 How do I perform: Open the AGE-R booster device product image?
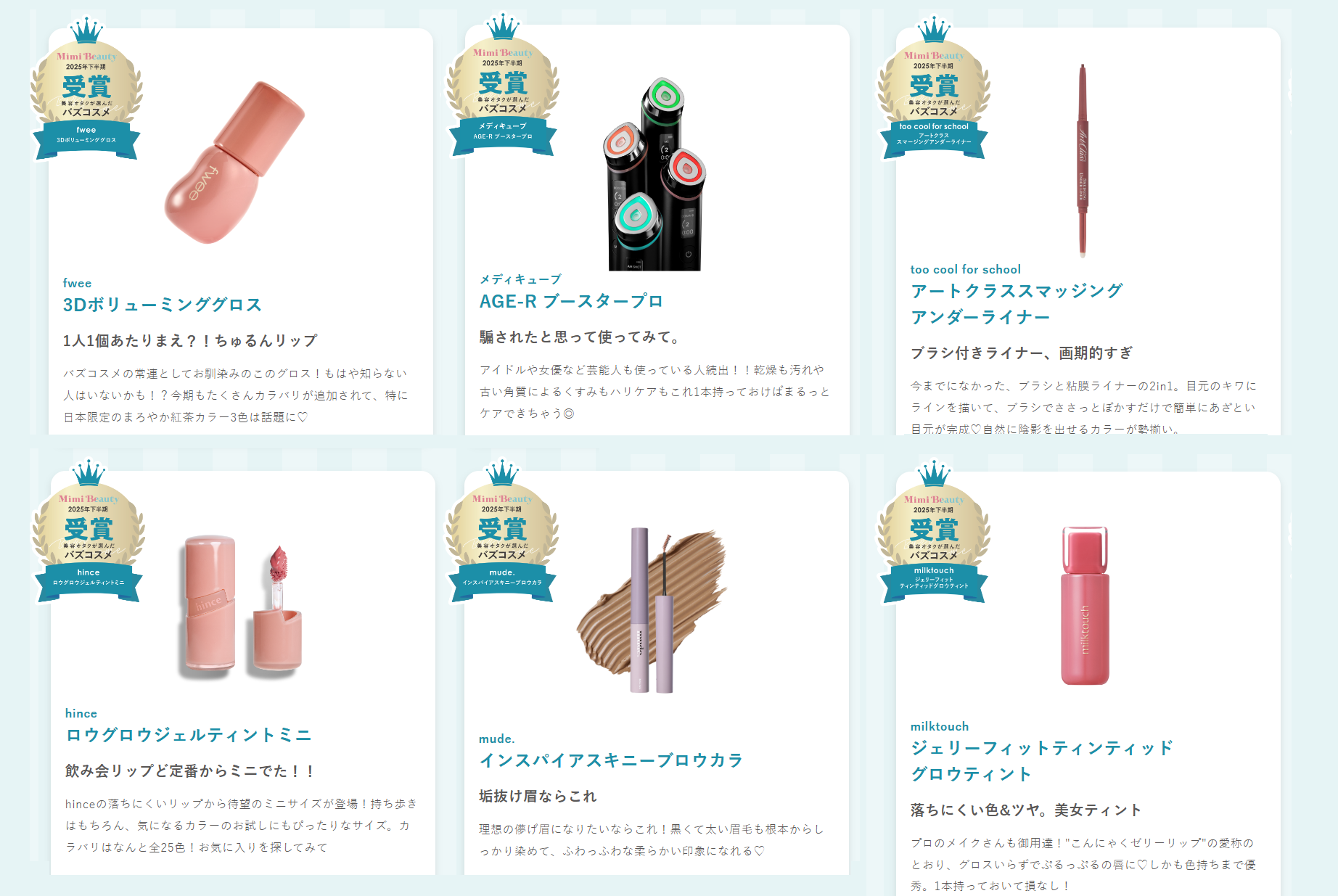(x=654, y=174)
